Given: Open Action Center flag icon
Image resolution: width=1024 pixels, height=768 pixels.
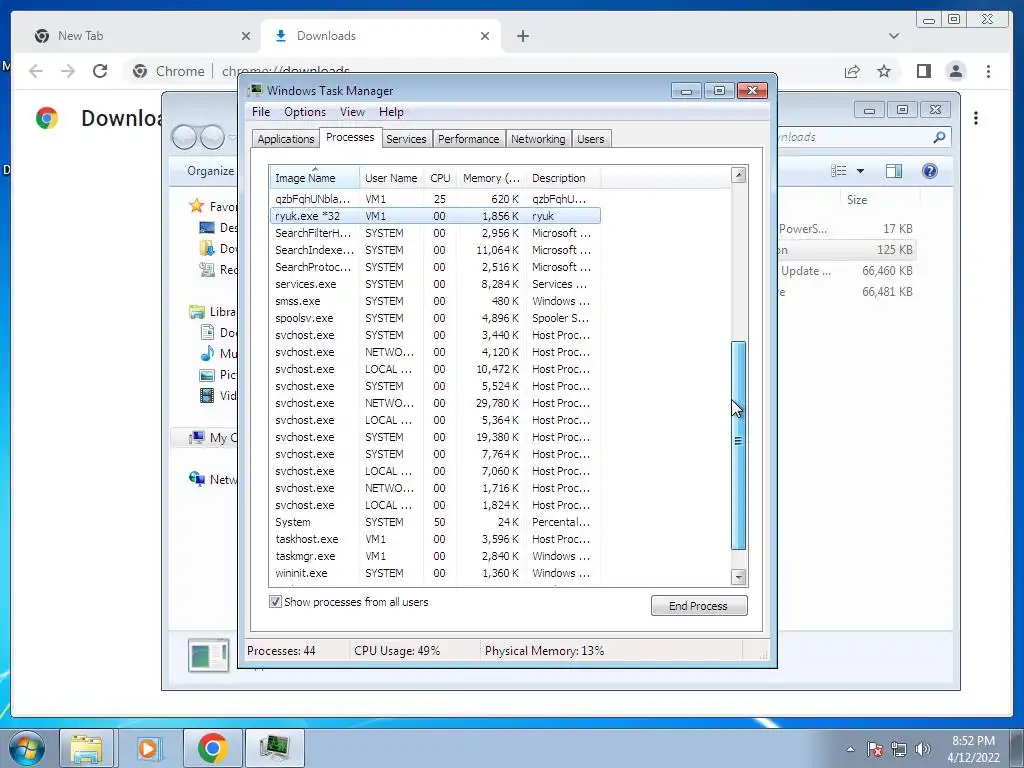Looking at the screenshot, I should tap(875, 749).
